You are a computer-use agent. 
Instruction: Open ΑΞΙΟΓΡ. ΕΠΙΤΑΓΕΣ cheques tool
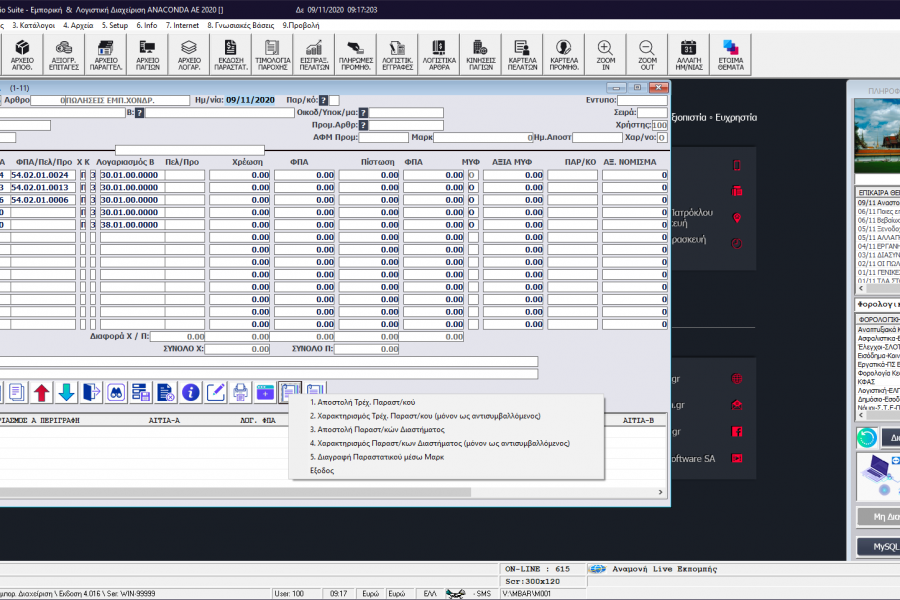(x=64, y=55)
